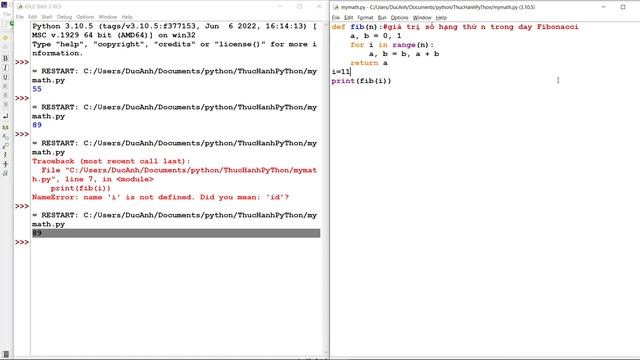Open Shell menu in IDLE Shell
The height and width of the screenshot is (360, 640).
click(47, 17)
